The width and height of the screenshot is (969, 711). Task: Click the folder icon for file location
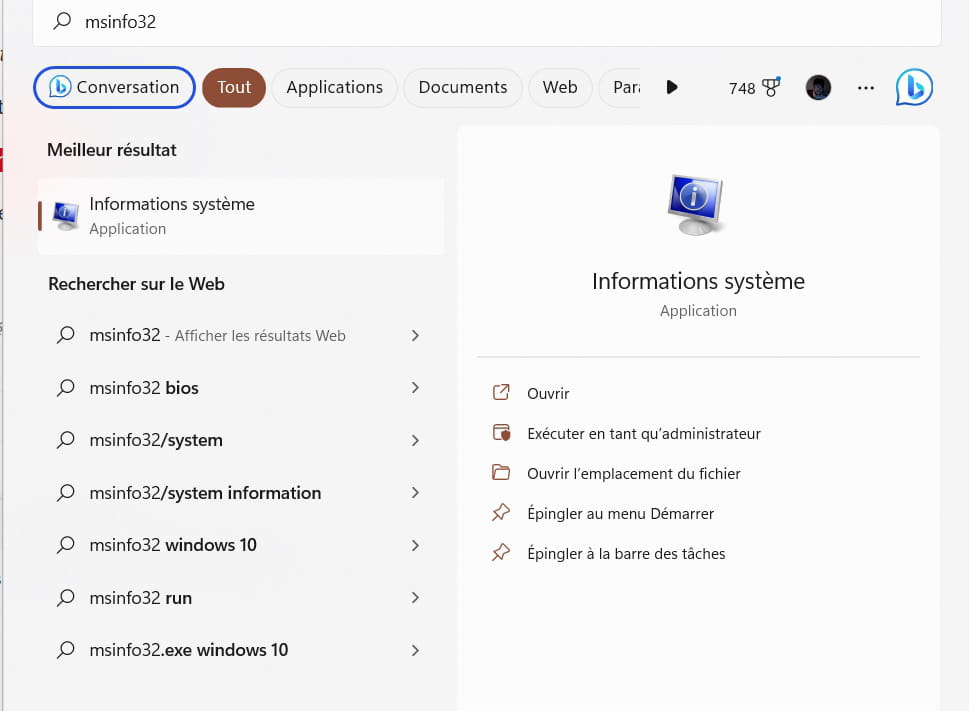click(501, 473)
